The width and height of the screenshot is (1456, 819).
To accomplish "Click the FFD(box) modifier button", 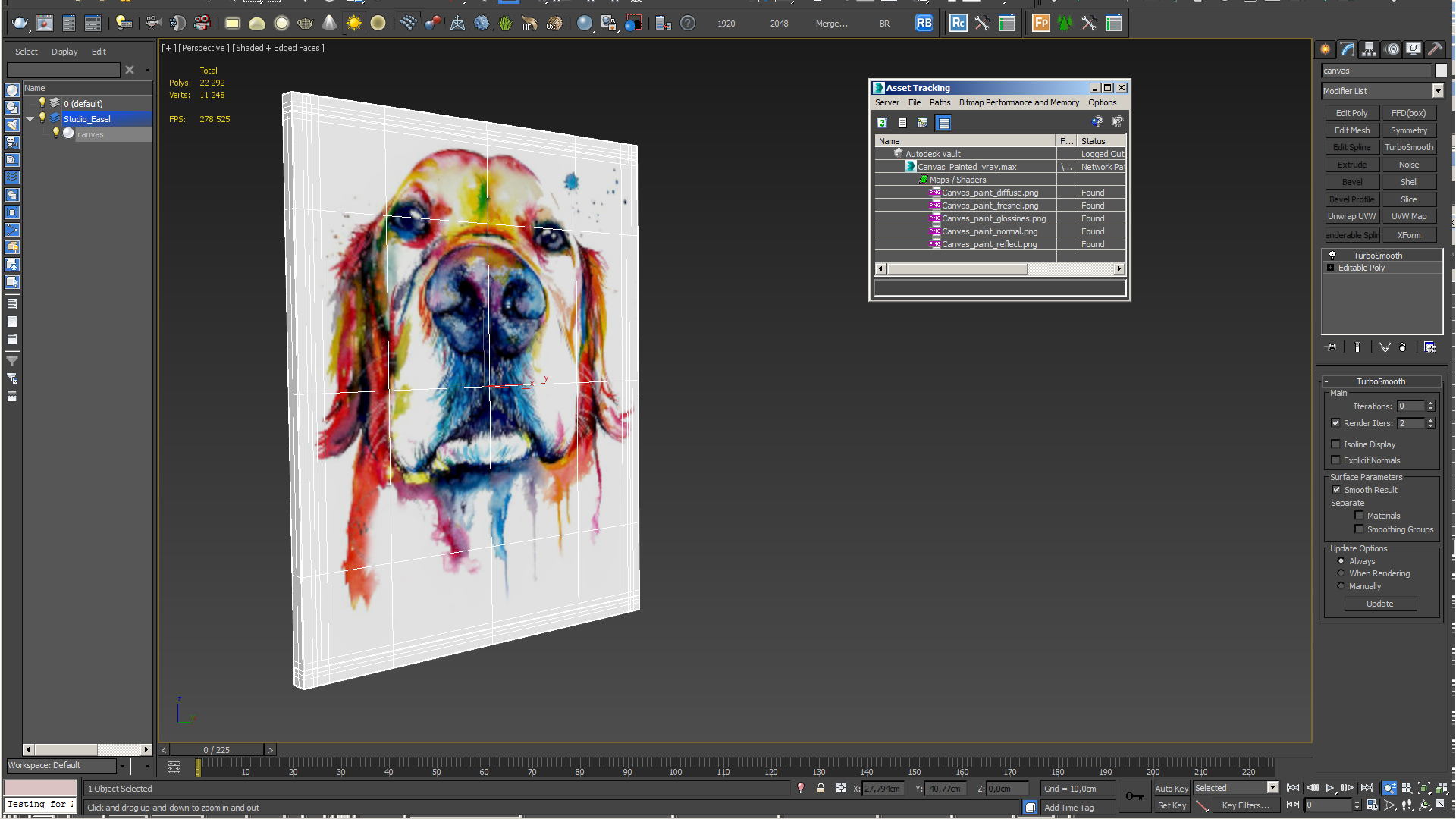I will click(1408, 113).
